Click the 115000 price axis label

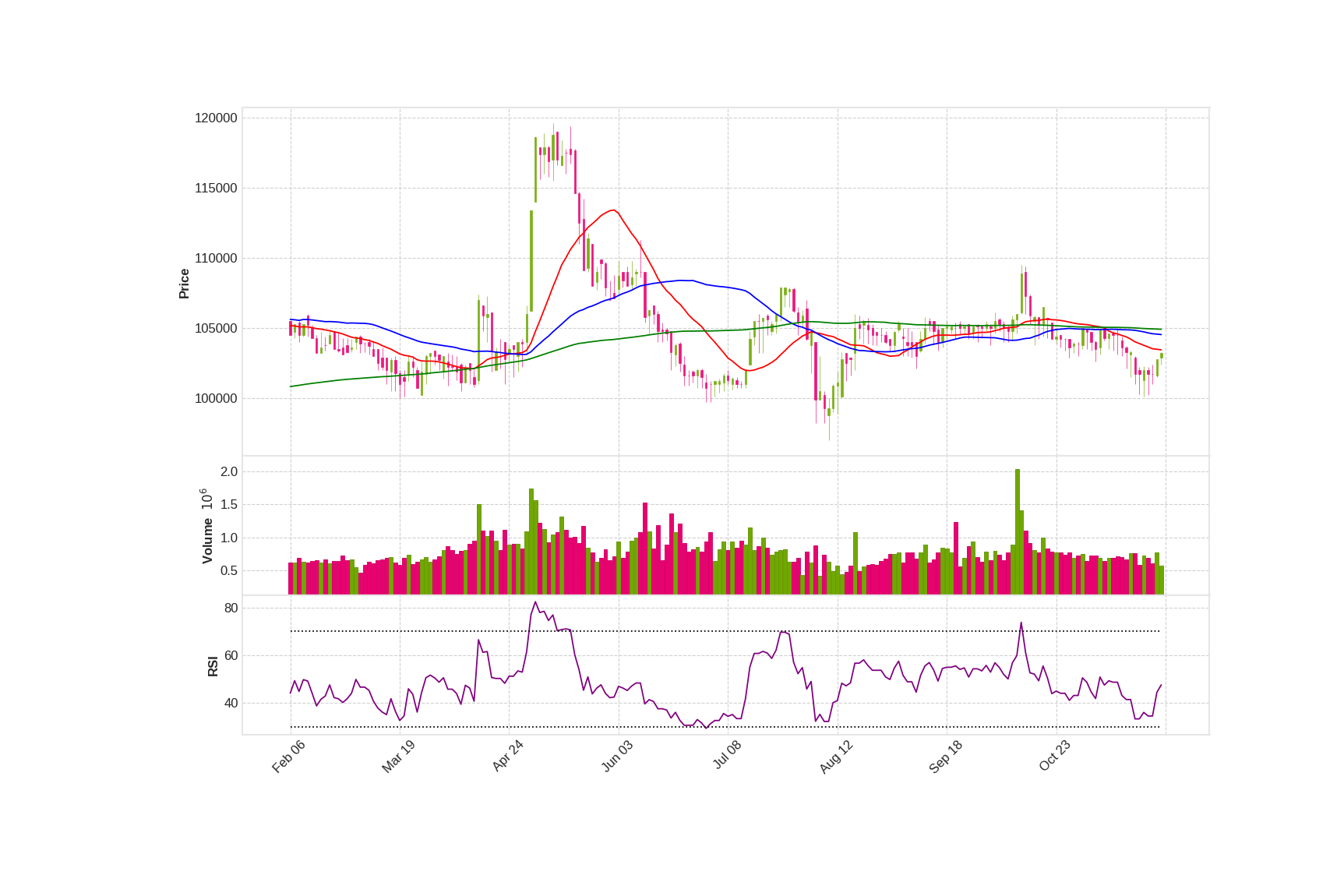click(216, 189)
